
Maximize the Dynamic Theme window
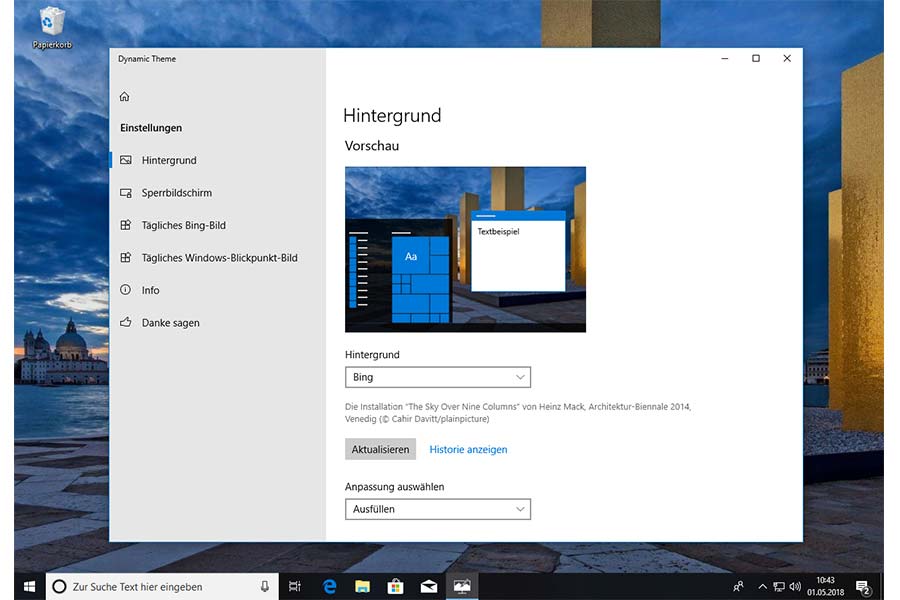point(756,59)
